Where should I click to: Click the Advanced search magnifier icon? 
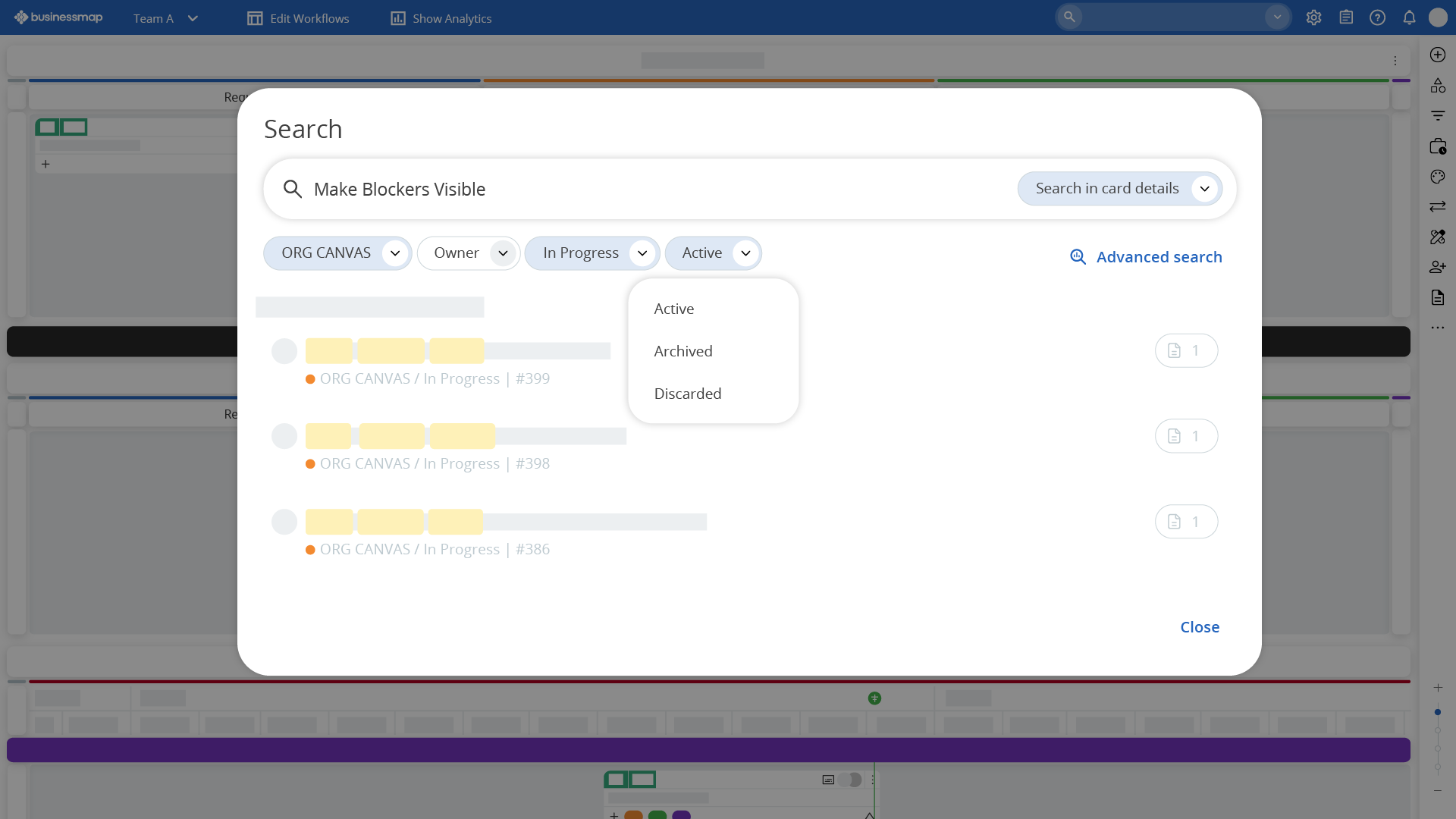point(1078,257)
